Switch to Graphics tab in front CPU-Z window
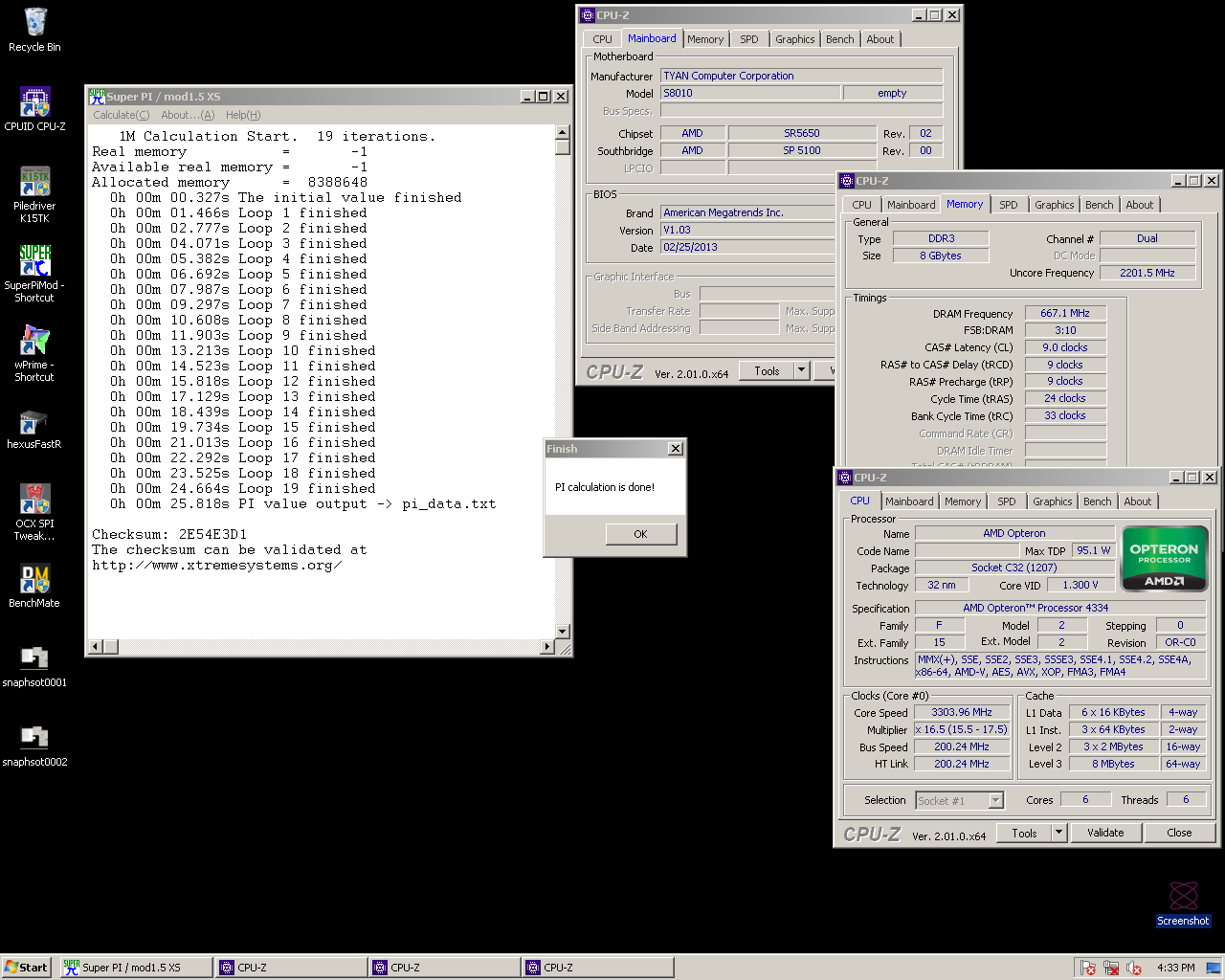The width and height of the screenshot is (1225, 980). point(1053,501)
